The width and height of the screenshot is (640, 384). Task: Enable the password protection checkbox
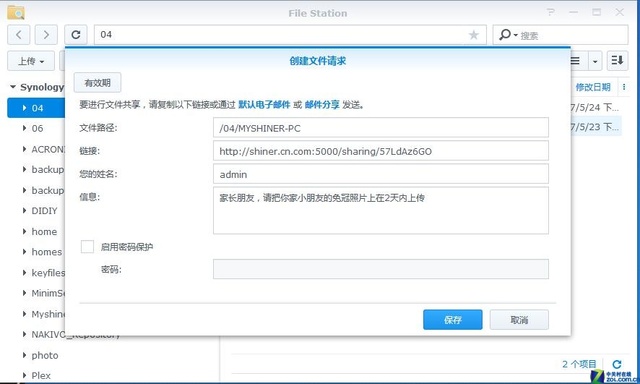87,246
